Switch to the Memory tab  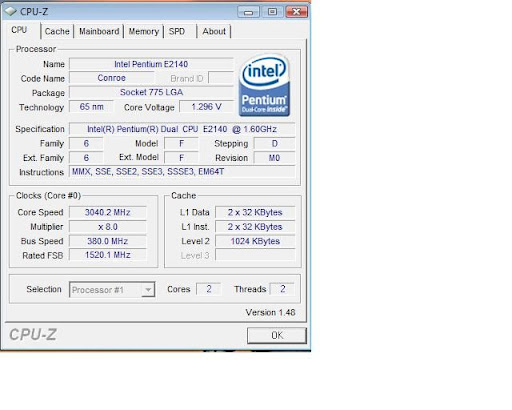(144, 31)
